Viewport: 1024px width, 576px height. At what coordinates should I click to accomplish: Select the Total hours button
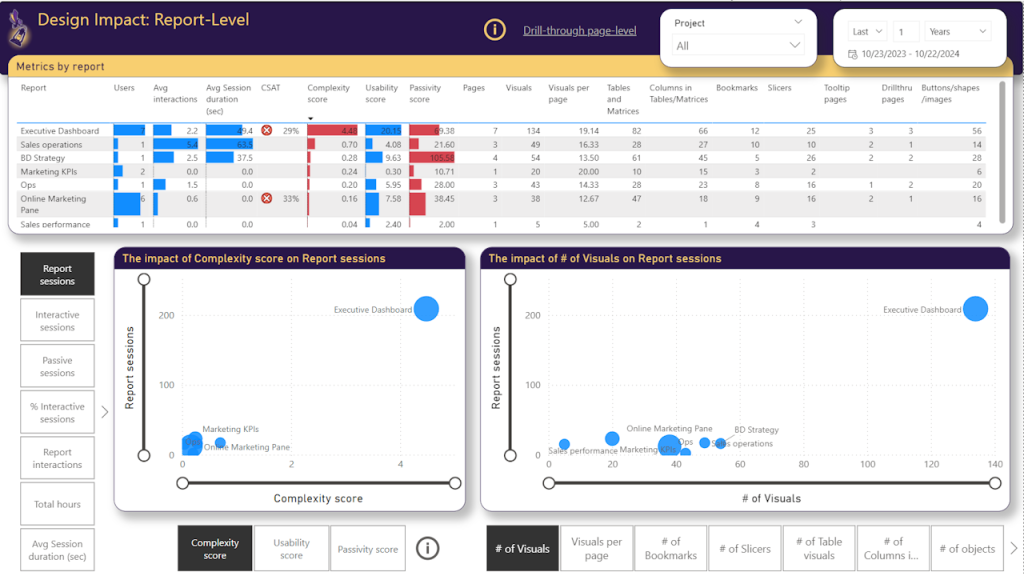(x=57, y=504)
